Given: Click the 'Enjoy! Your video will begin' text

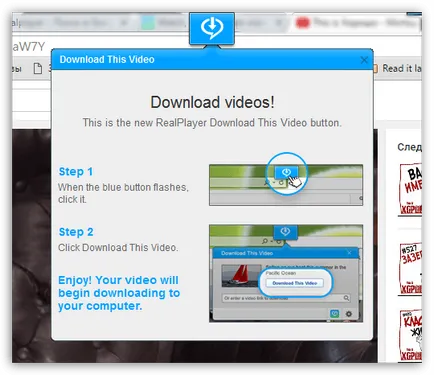Looking at the screenshot, I should 119,293.
